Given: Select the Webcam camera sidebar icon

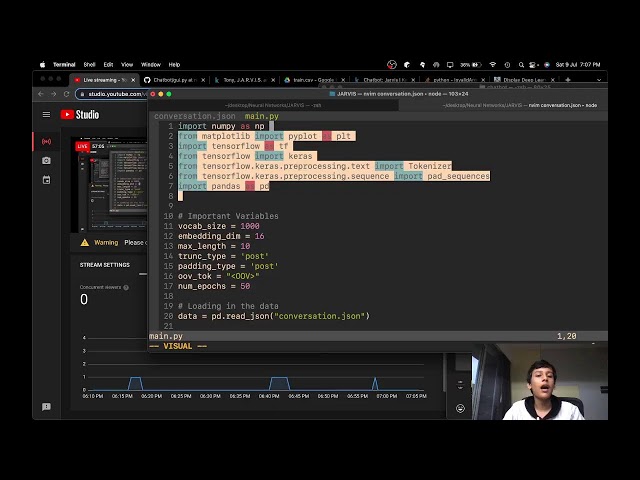Looking at the screenshot, I should coord(46,161).
